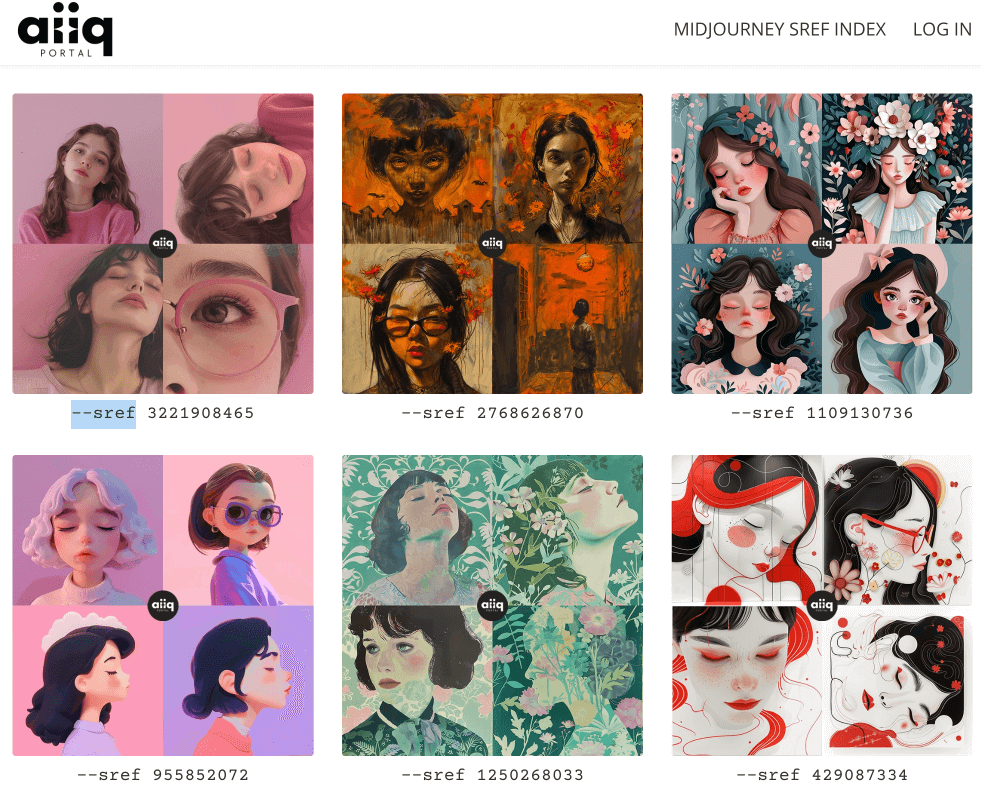This screenshot has width=981, height=795.
Task: Open girl with flower crown illustration
Action: point(897,169)
